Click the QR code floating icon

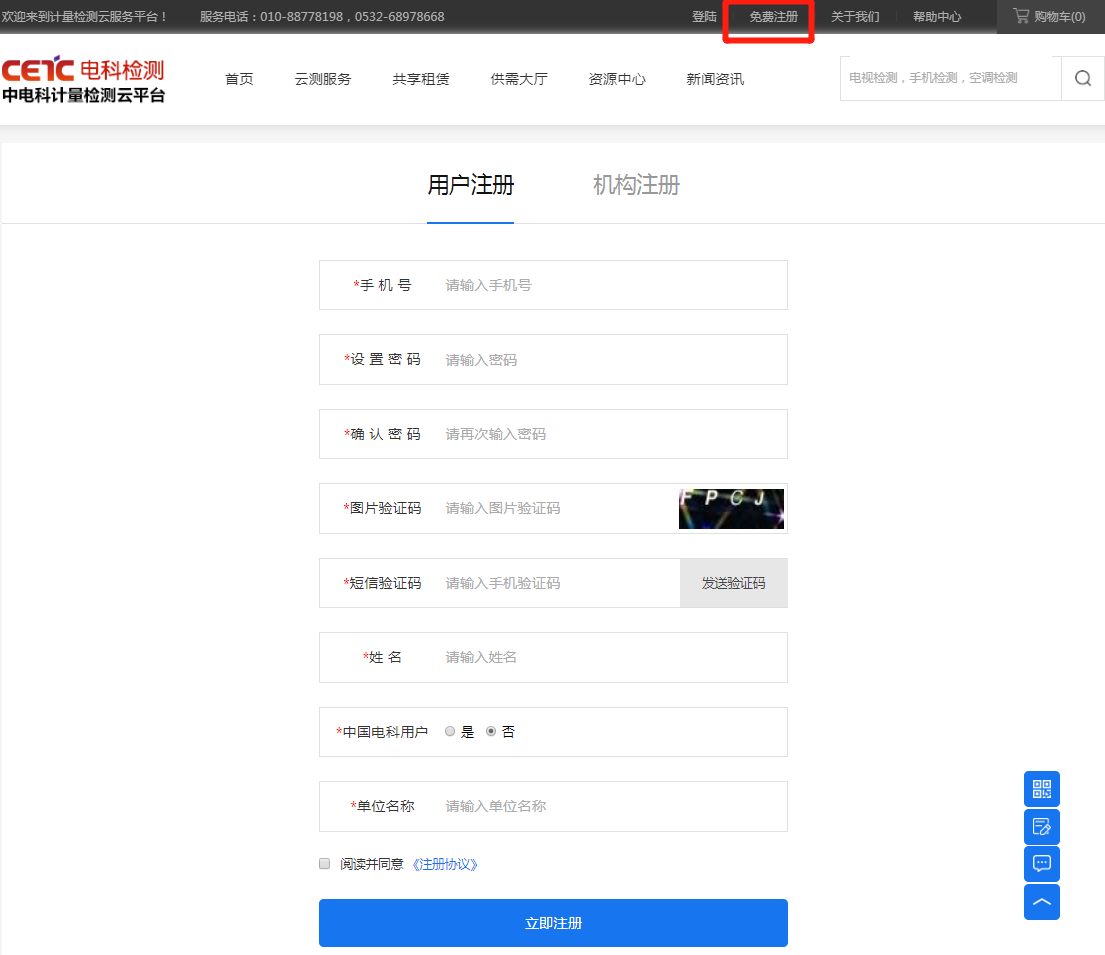(x=1041, y=789)
